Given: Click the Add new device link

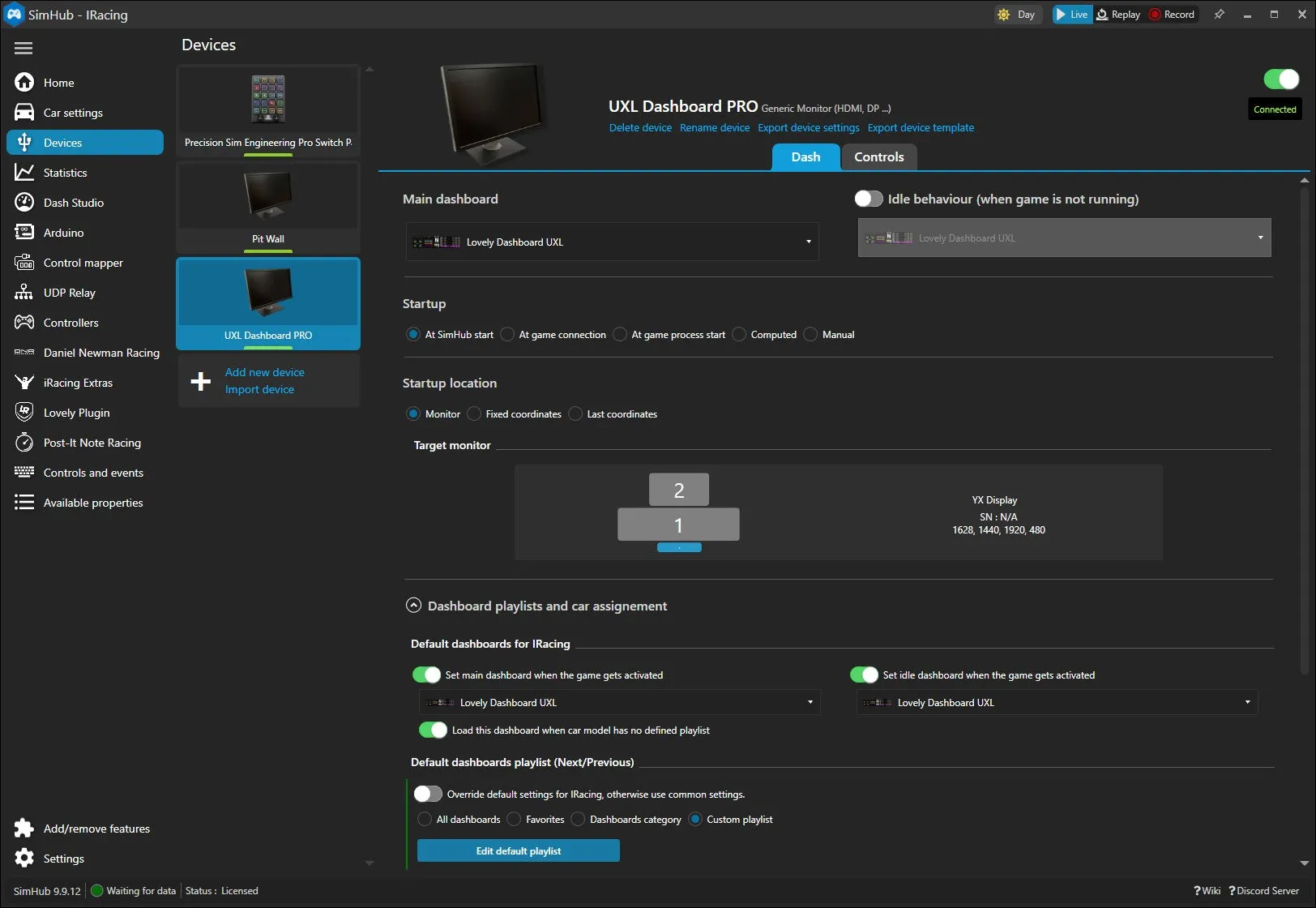Looking at the screenshot, I should pos(264,372).
